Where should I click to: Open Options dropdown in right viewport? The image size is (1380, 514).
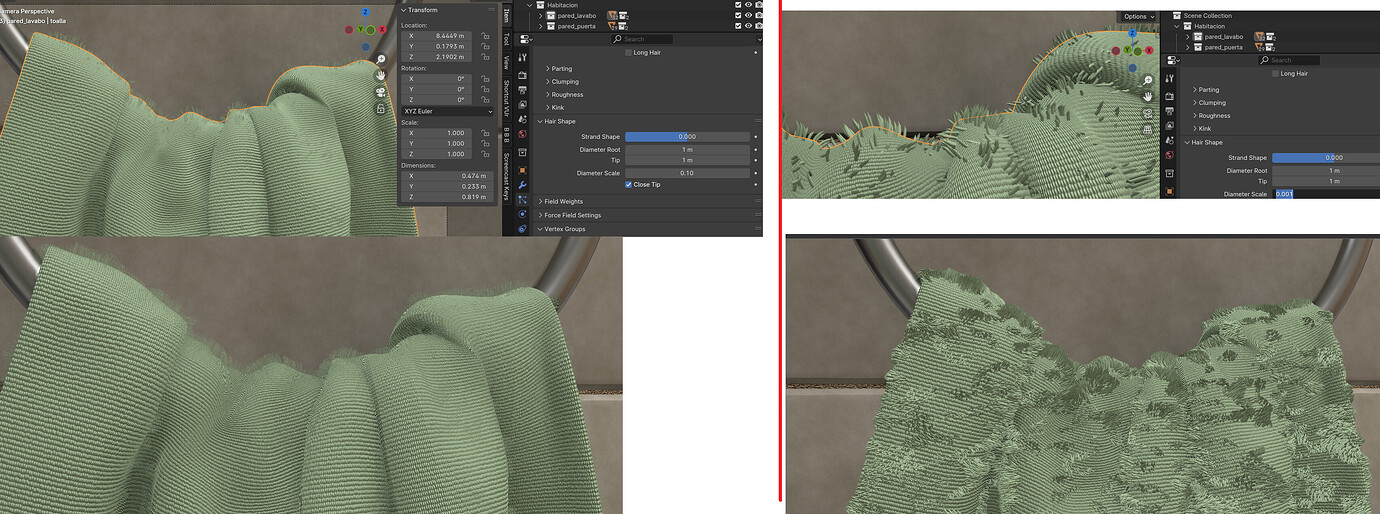tap(1138, 17)
